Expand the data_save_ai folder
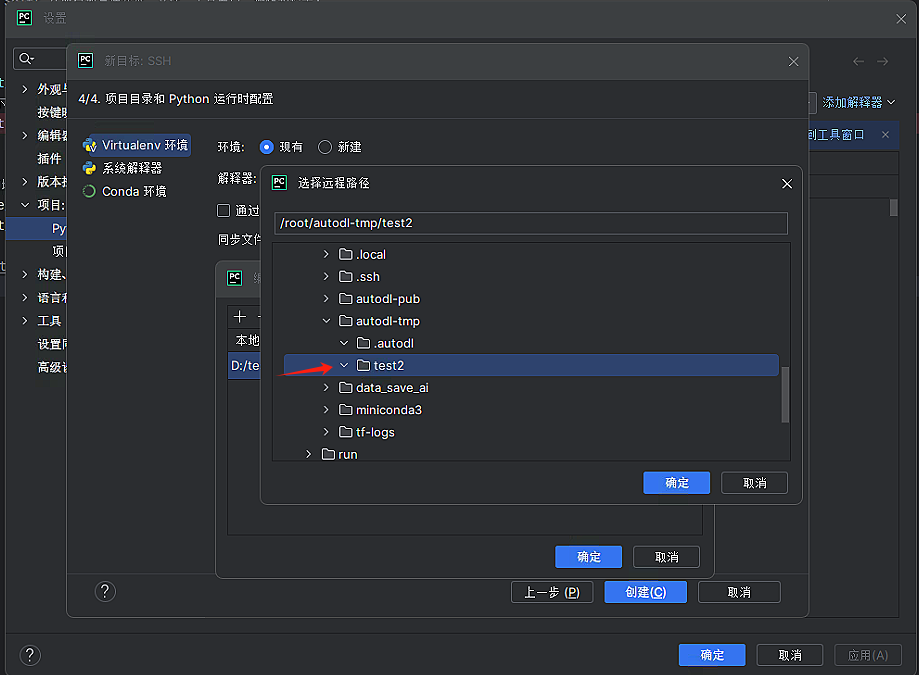Screen dimensions: 919x675 click(x=326, y=388)
